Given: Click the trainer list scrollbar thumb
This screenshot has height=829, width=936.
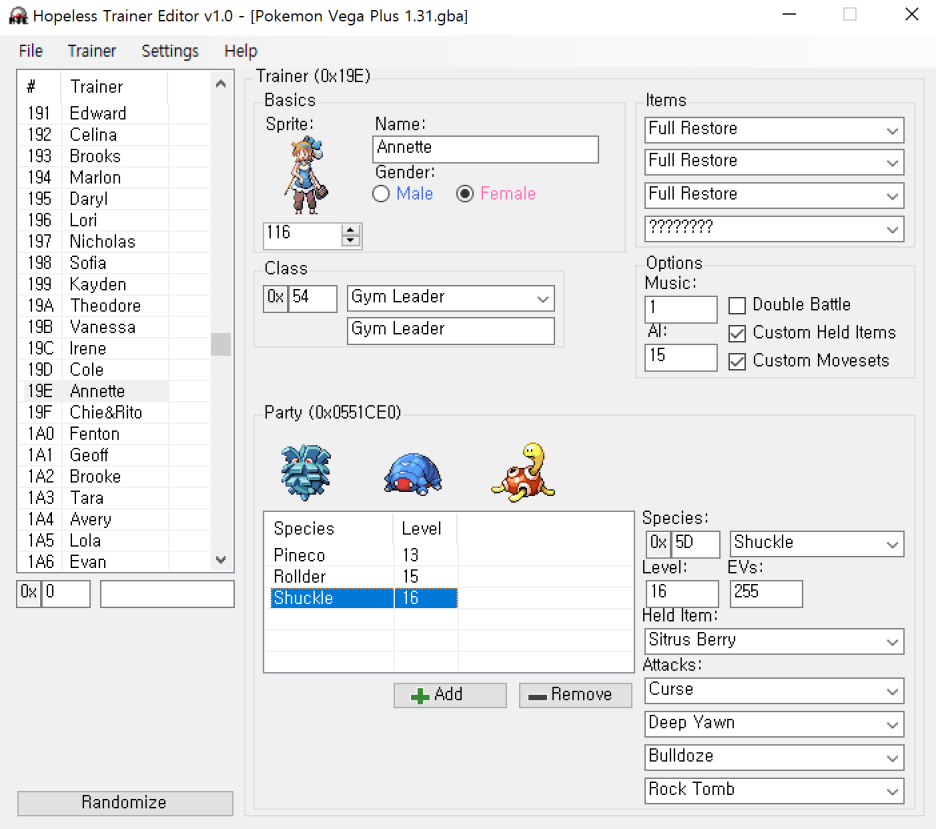Looking at the screenshot, I should click(221, 344).
